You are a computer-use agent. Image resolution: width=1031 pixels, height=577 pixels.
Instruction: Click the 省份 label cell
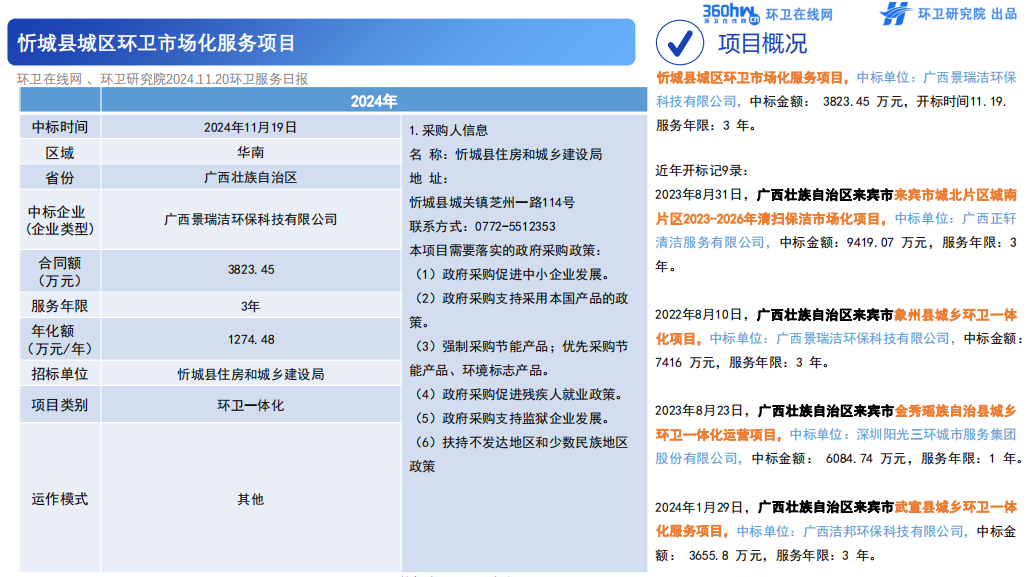point(60,177)
